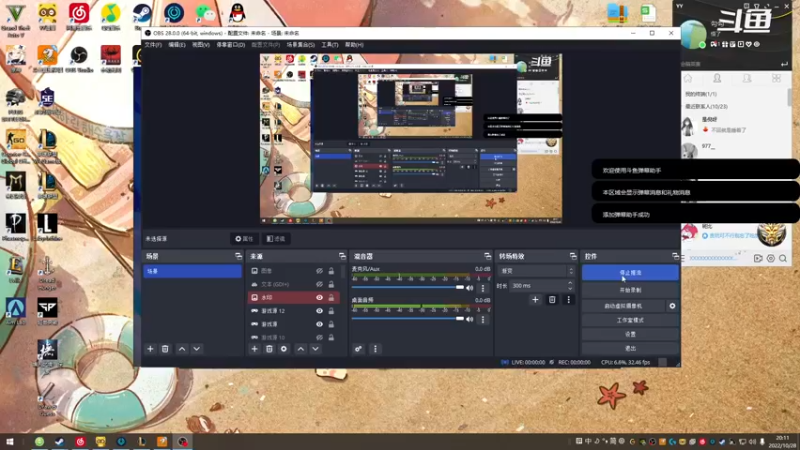Screen dimensions: 800x450
Task: Expand the (10/23) contacts group in YY
Action: pos(706,107)
